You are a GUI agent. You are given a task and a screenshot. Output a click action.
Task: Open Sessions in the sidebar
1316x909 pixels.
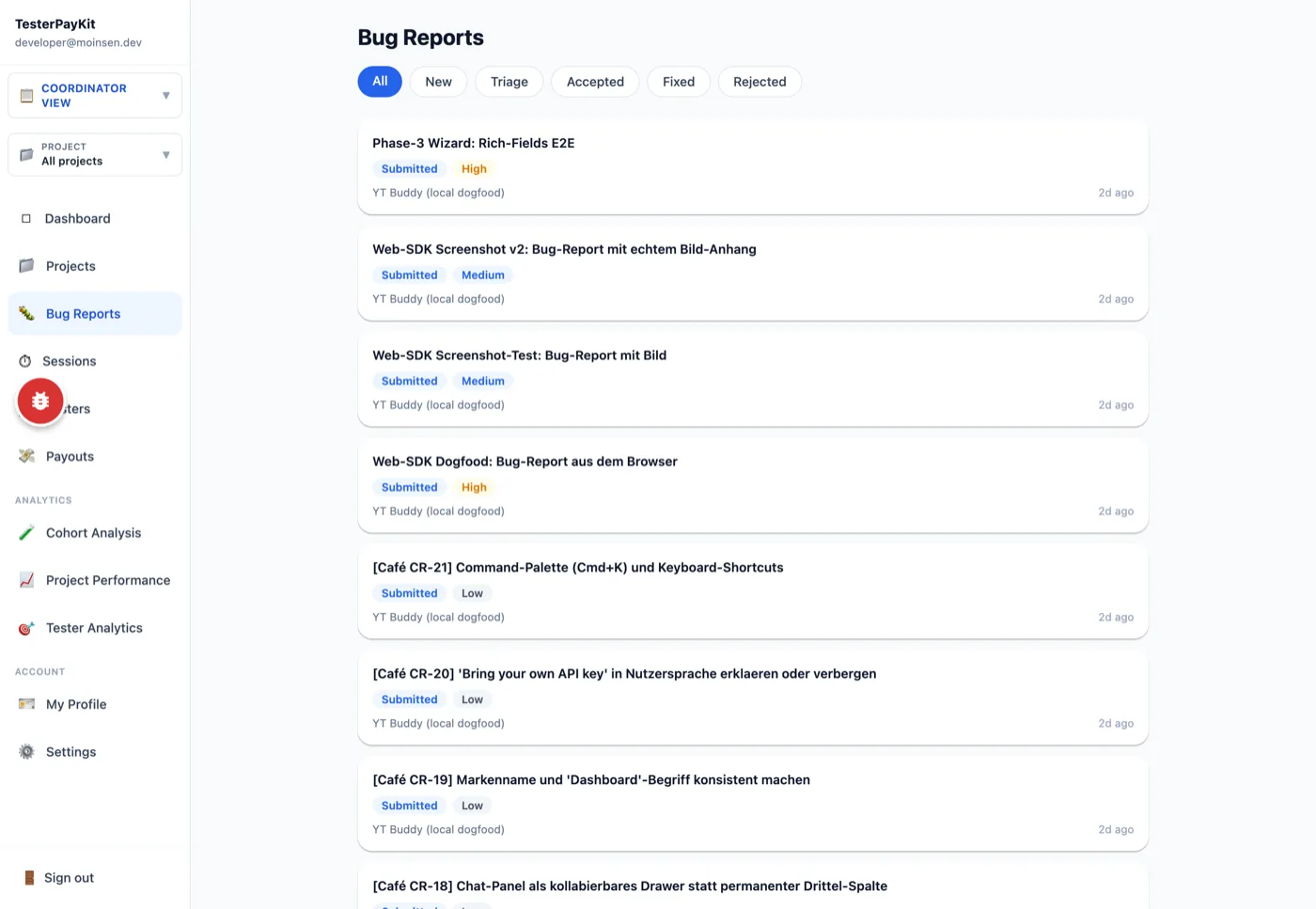(x=95, y=361)
